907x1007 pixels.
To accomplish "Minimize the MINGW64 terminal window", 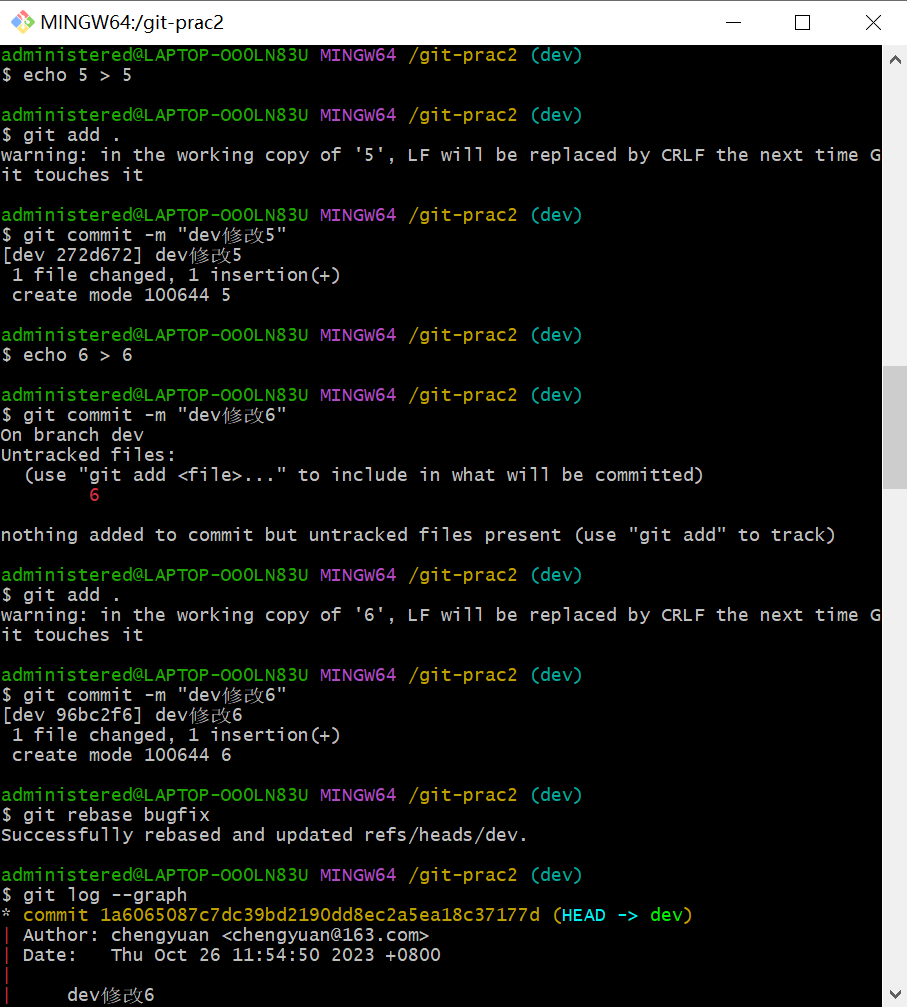I will pos(734,22).
